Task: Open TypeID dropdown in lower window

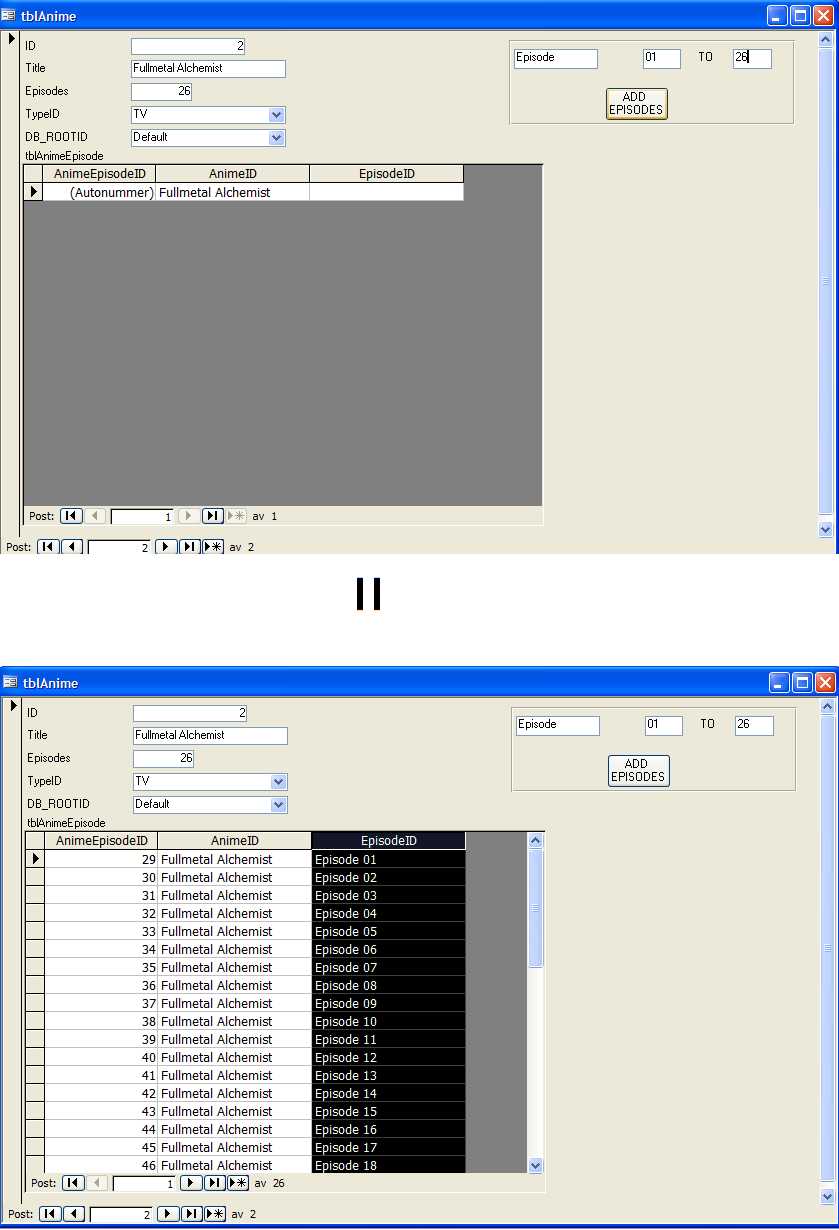Action: click(x=279, y=782)
